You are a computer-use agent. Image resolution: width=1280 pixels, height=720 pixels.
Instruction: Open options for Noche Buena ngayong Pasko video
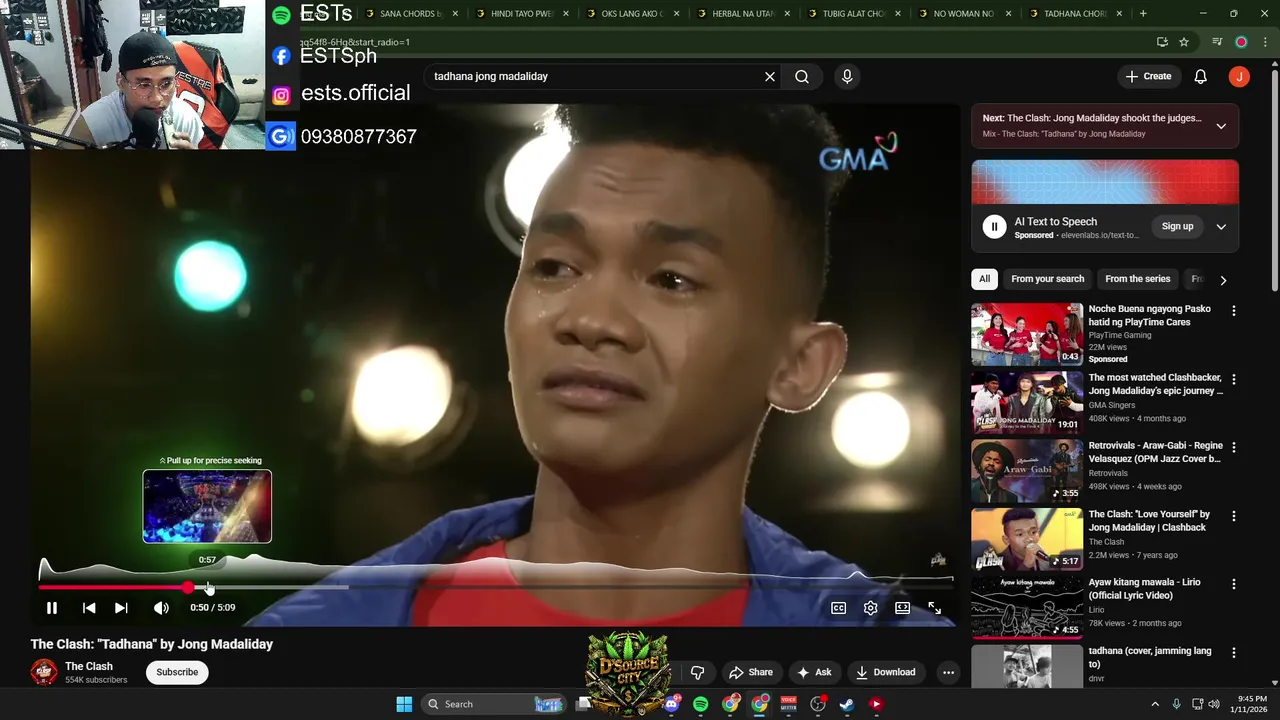1233,311
